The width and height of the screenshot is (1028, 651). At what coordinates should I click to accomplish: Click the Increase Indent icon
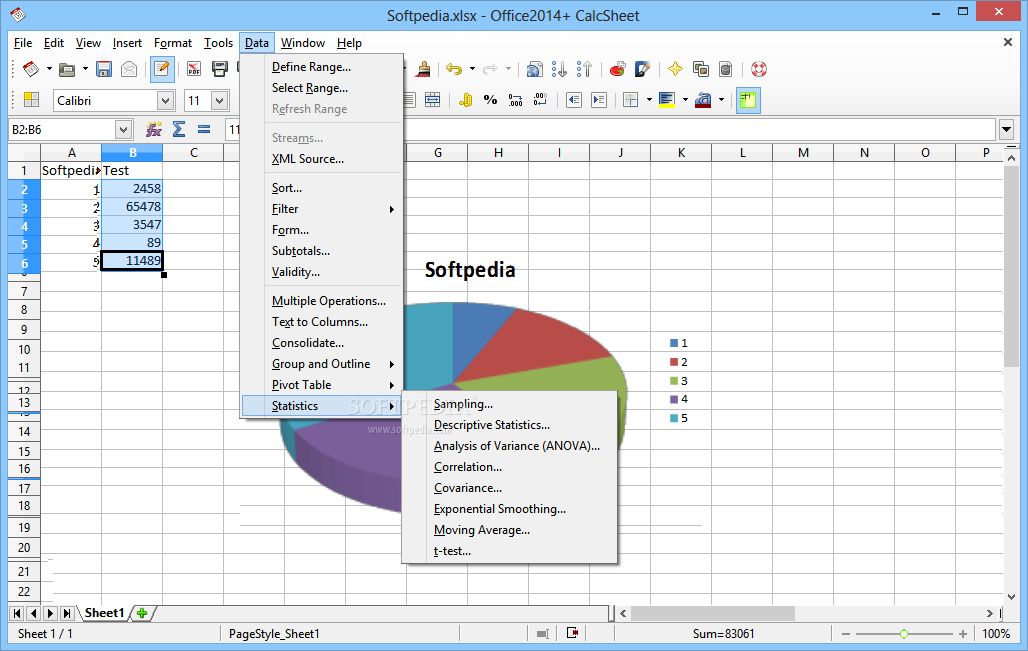(x=599, y=100)
